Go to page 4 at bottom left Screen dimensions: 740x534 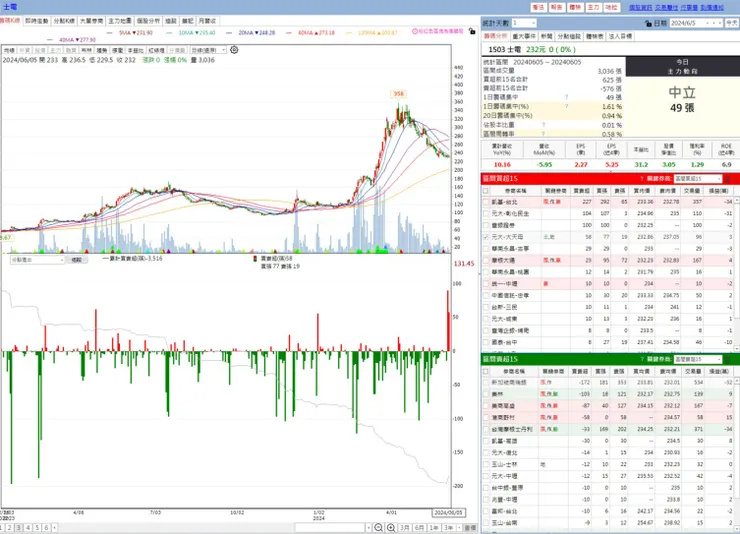28,528
